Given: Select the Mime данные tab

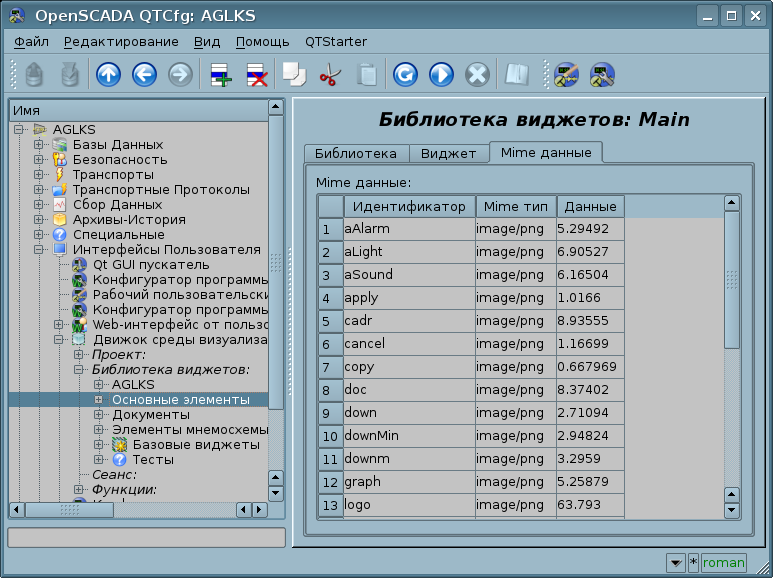Looking at the screenshot, I should click(546, 152).
